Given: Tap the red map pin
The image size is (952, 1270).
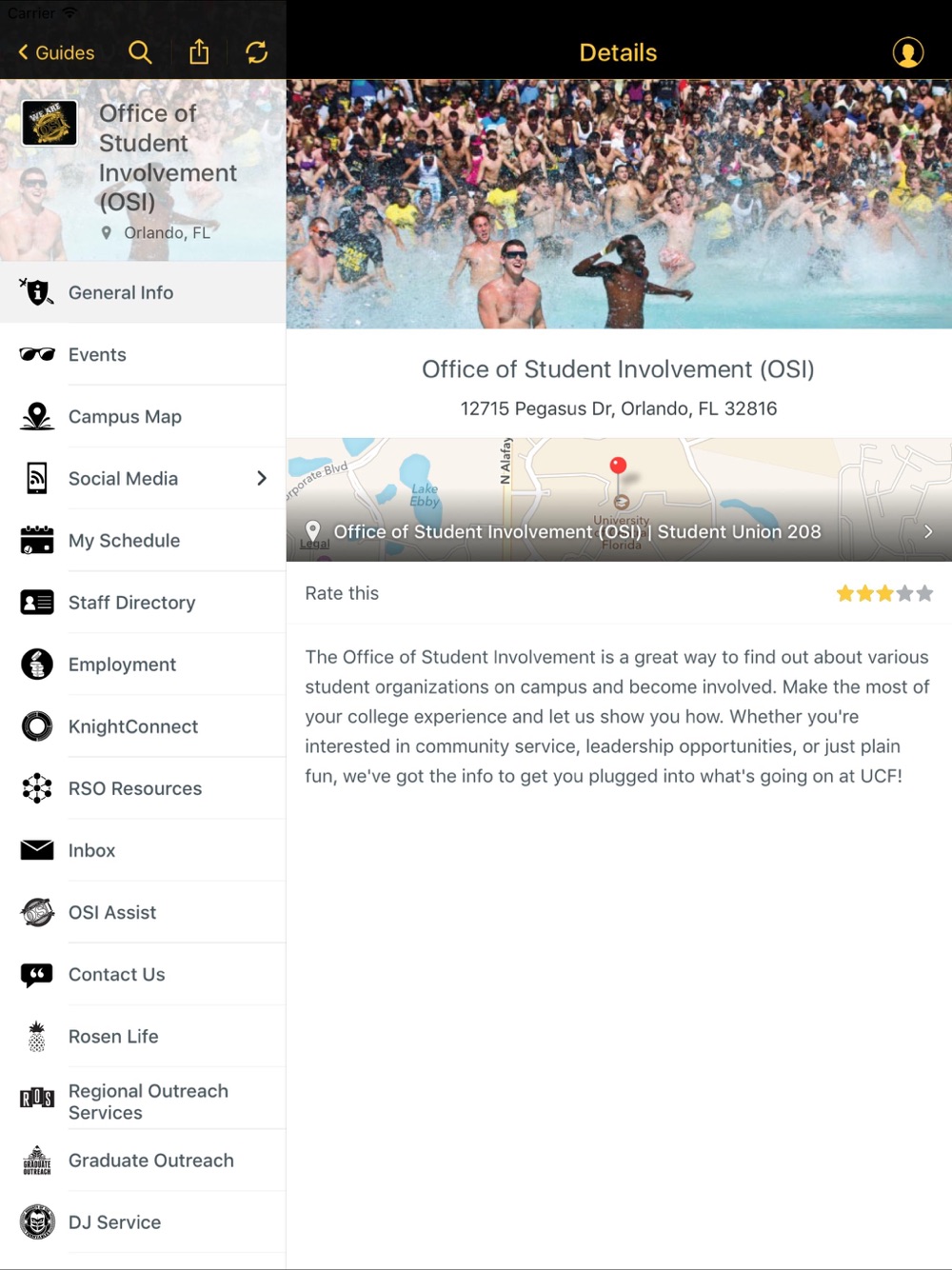Looking at the screenshot, I should tap(618, 466).
